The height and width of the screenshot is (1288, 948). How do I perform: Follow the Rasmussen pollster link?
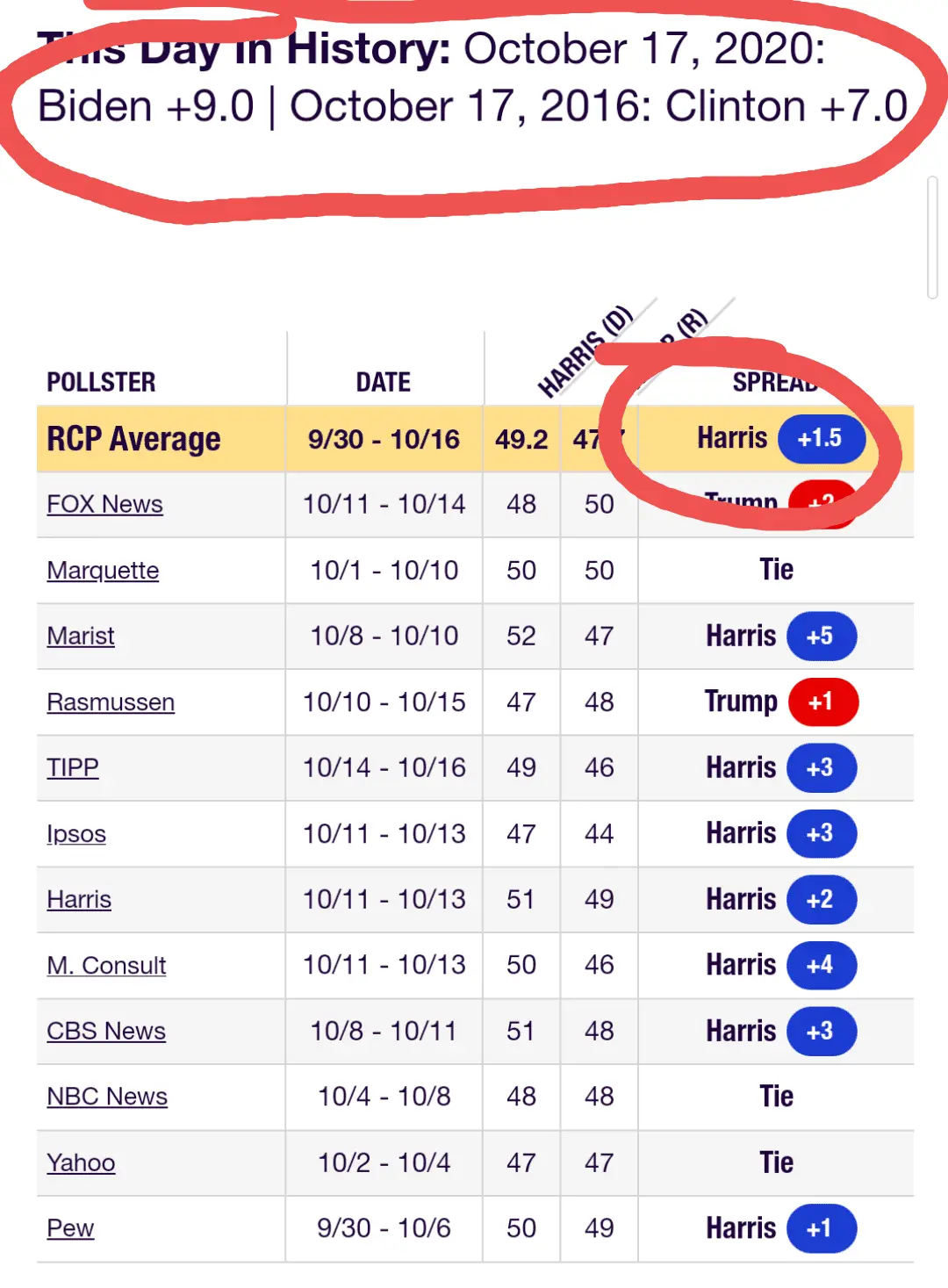click(111, 702)
